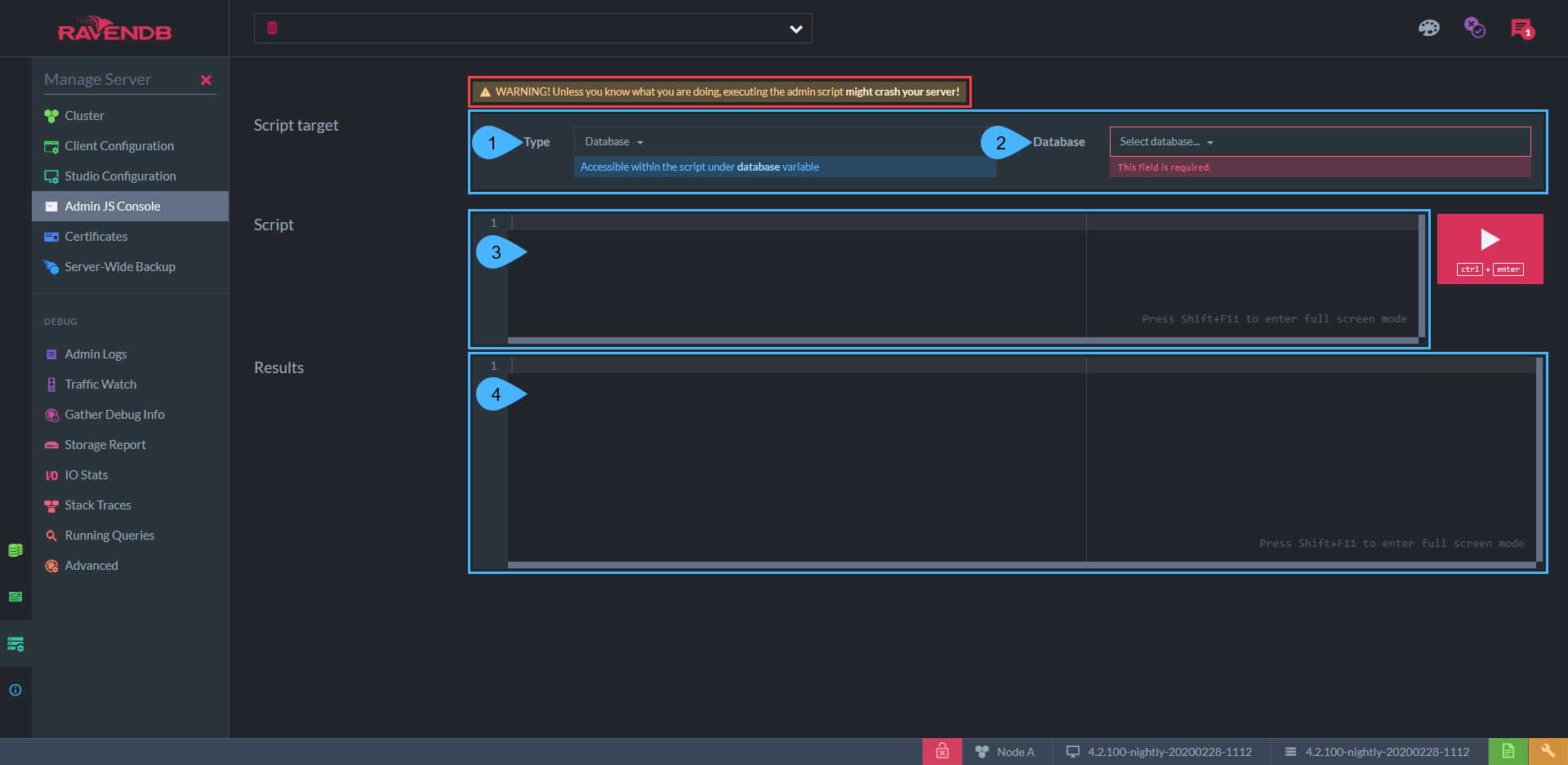Click the Storage Report icon
Viewport: 1568px width, 765px height.
click(51, 445)
